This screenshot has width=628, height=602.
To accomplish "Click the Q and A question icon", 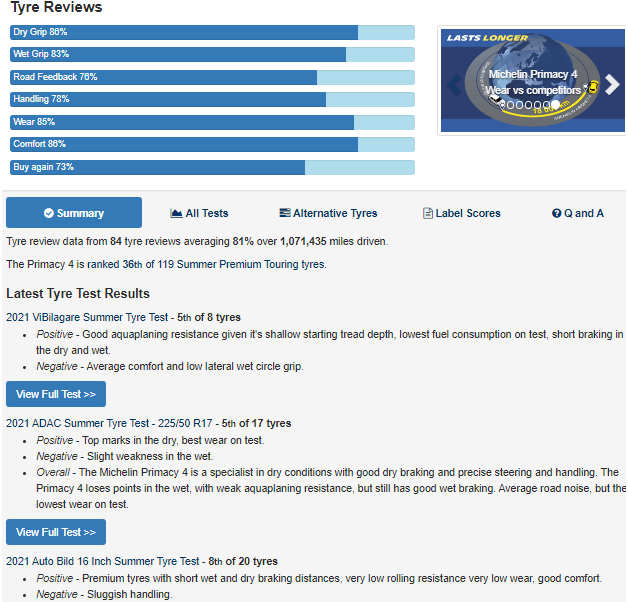I will [556, 213].
